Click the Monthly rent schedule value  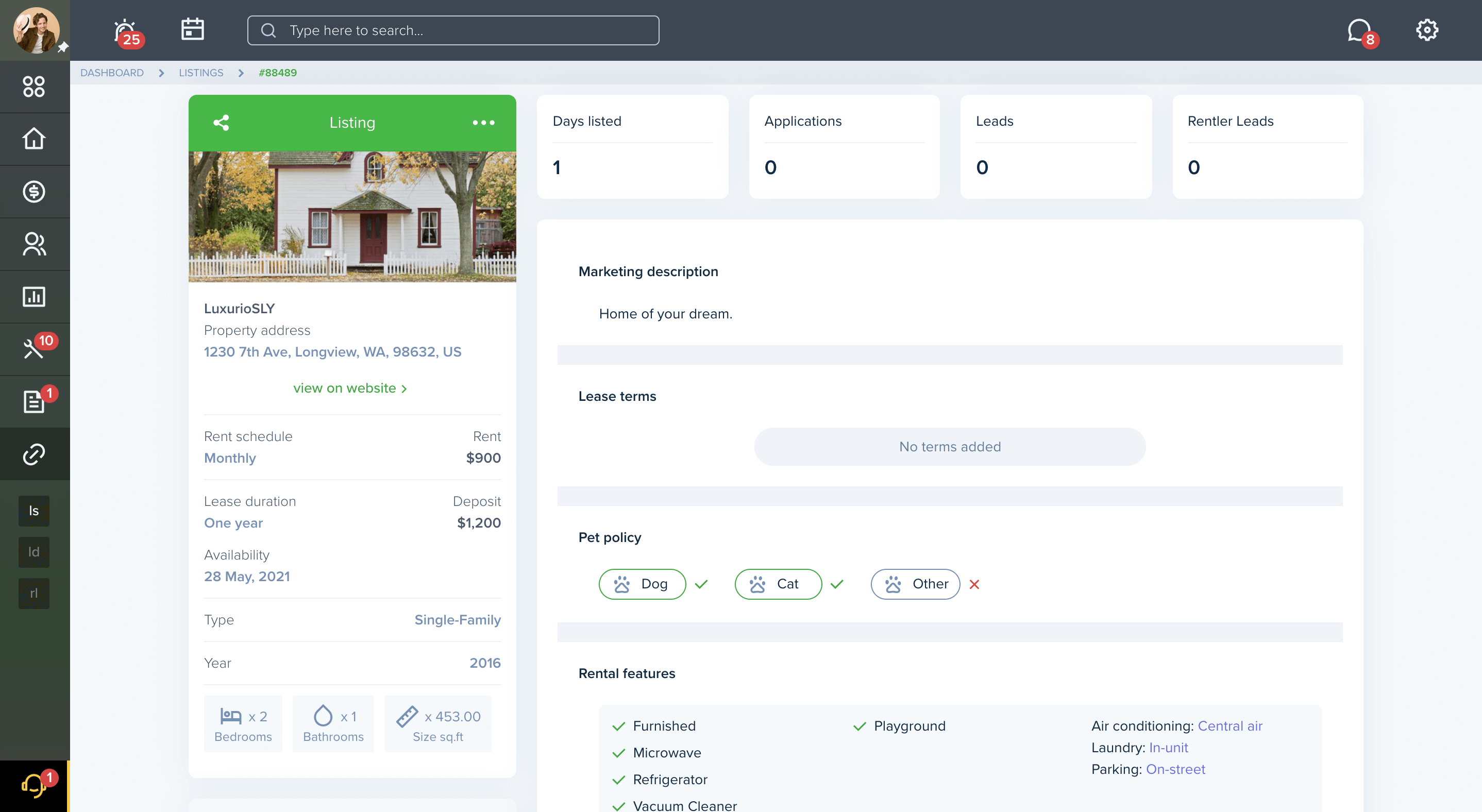230,459
